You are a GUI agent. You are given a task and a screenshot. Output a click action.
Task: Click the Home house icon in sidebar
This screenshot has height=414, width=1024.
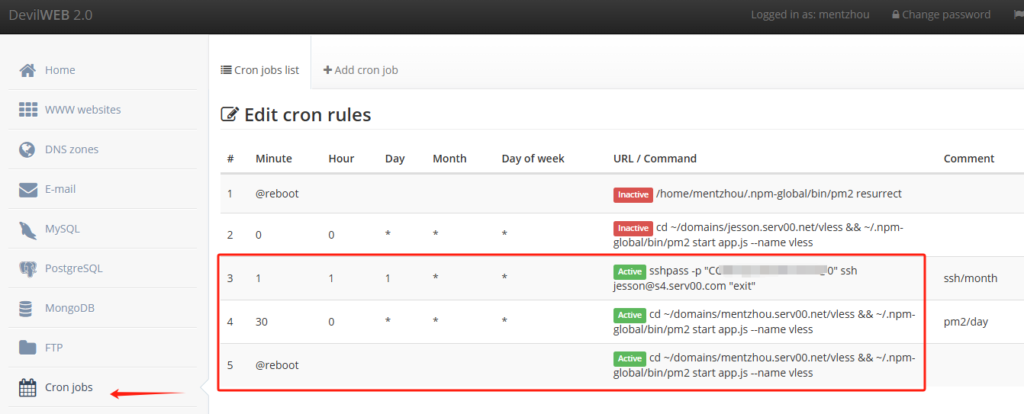point(28,70)
